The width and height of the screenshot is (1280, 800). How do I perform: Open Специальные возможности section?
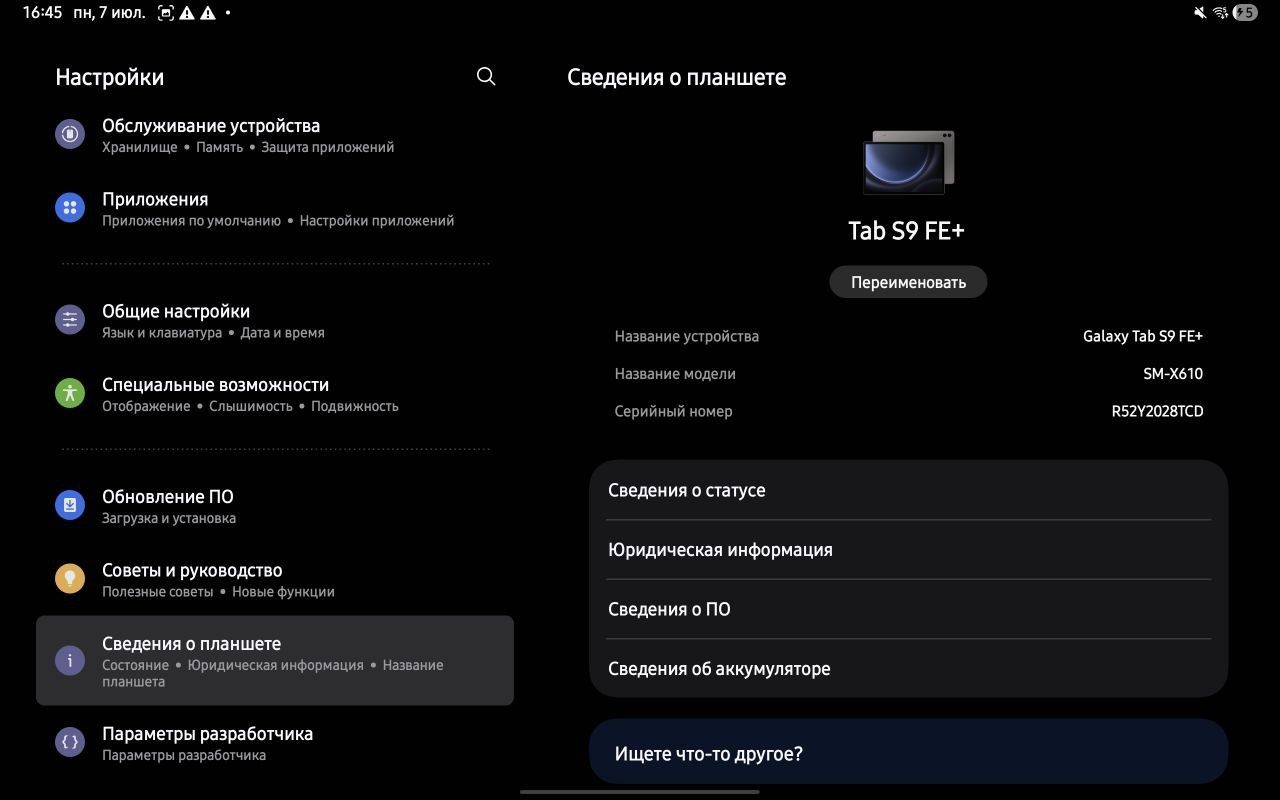(x=275, y=394)
